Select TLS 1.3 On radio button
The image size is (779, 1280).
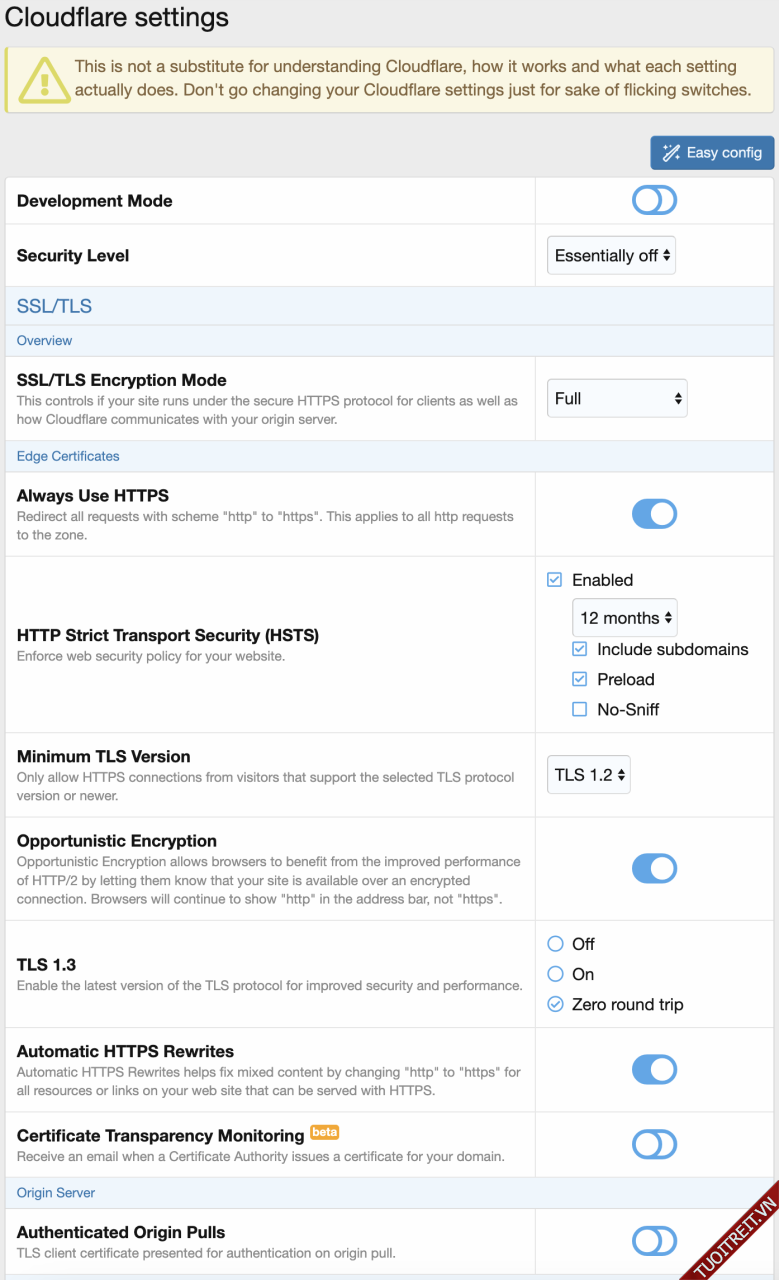tap(556, 974)
